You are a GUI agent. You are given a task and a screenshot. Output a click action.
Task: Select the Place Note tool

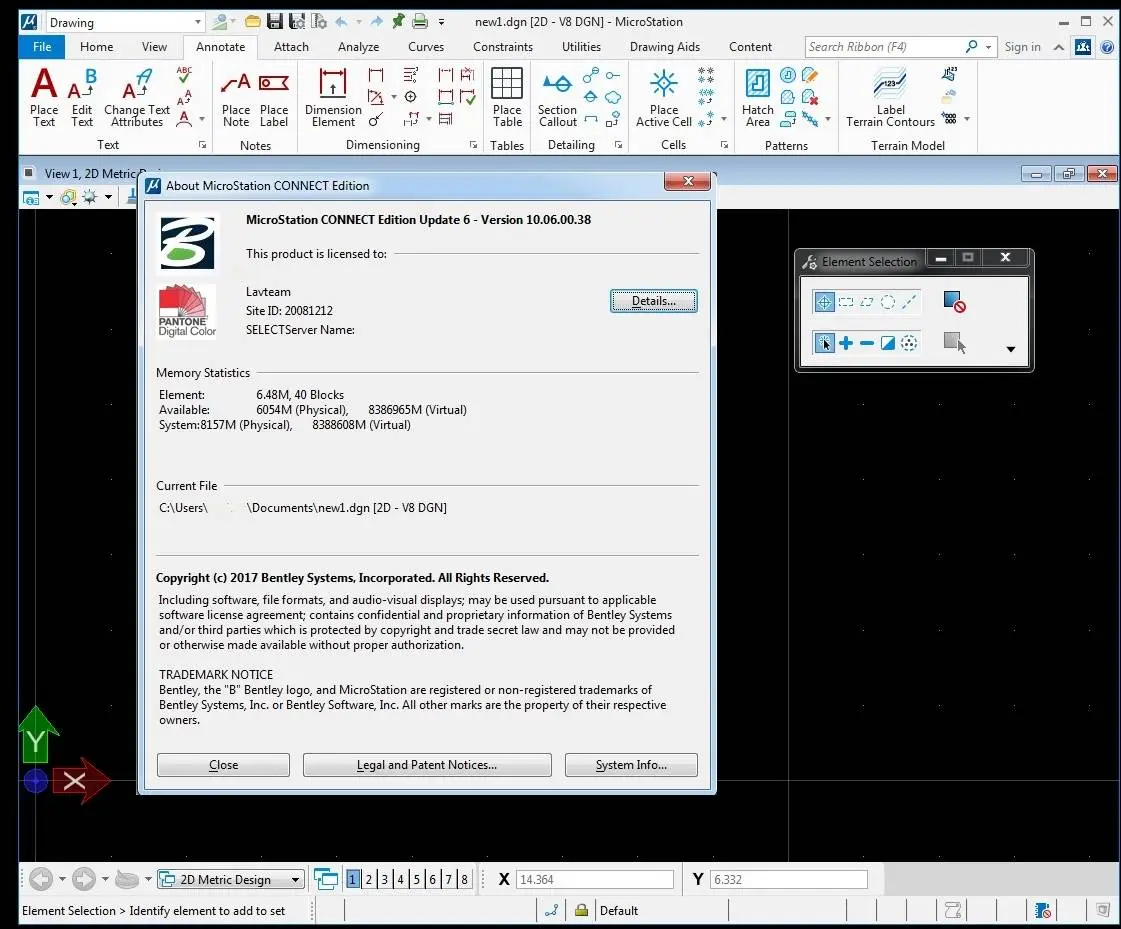[236, 99]
